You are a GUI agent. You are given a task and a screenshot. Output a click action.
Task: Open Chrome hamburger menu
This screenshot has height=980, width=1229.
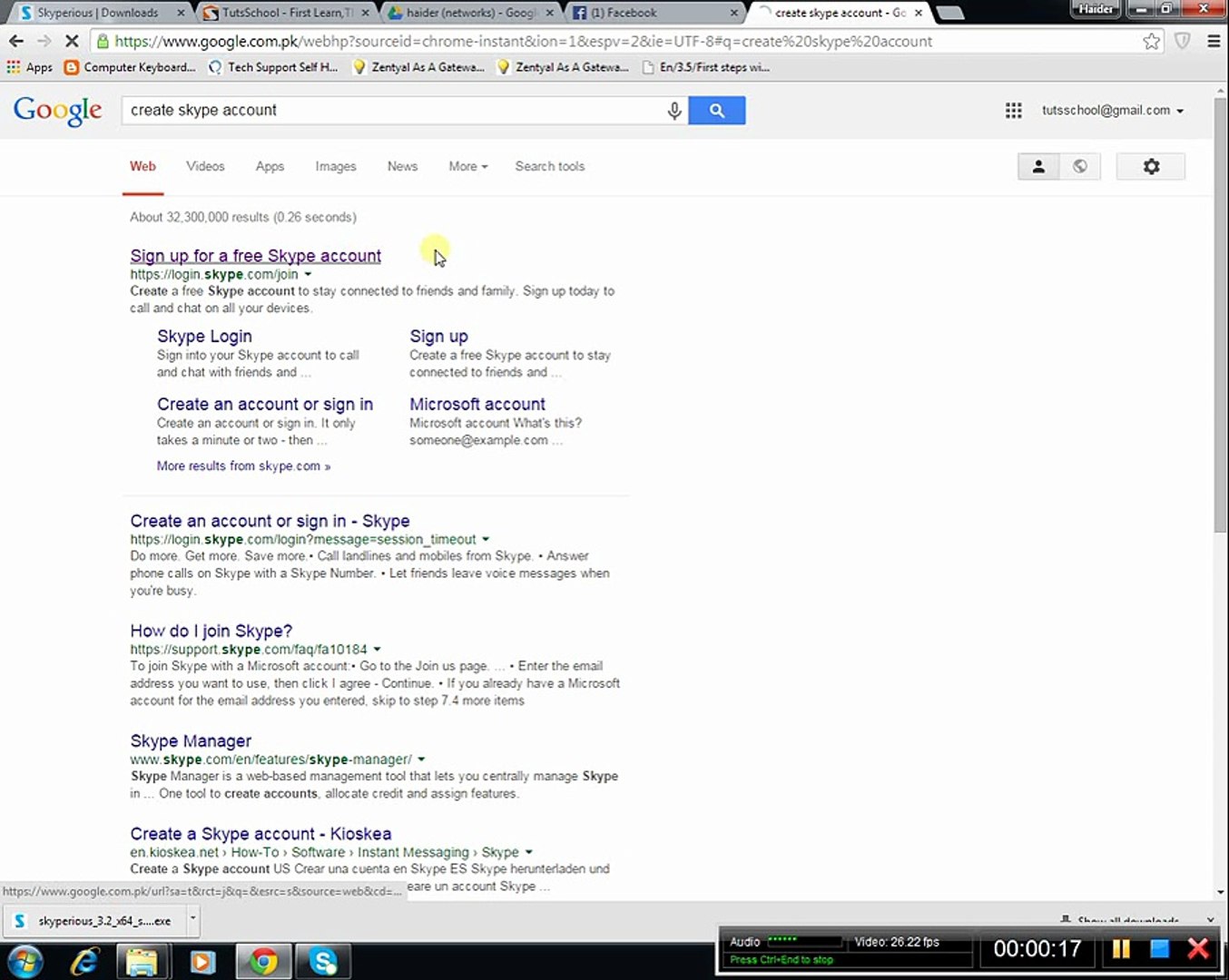click(x=1214, y=41)
